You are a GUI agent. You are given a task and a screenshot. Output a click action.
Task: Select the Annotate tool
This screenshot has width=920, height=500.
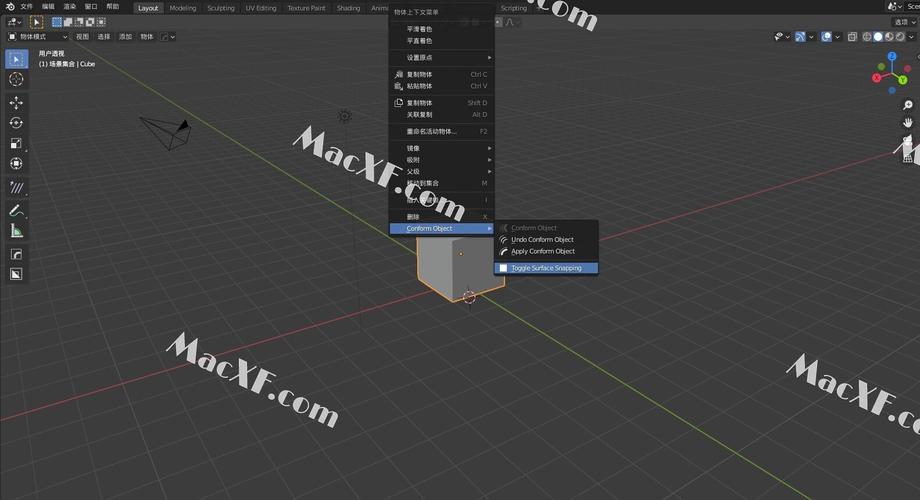pyautogui.click(x=16, y=187)
